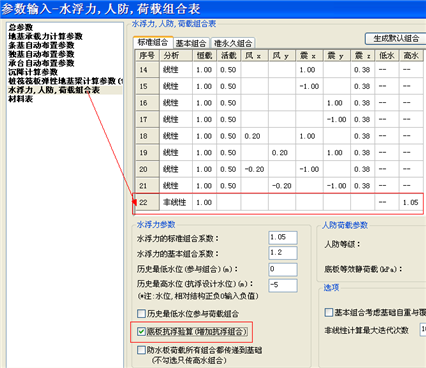The width and height of the screenshot is (426, 368).
Task: Select row number 21 header
Action: pyautogui.click(x=147, y=186)
